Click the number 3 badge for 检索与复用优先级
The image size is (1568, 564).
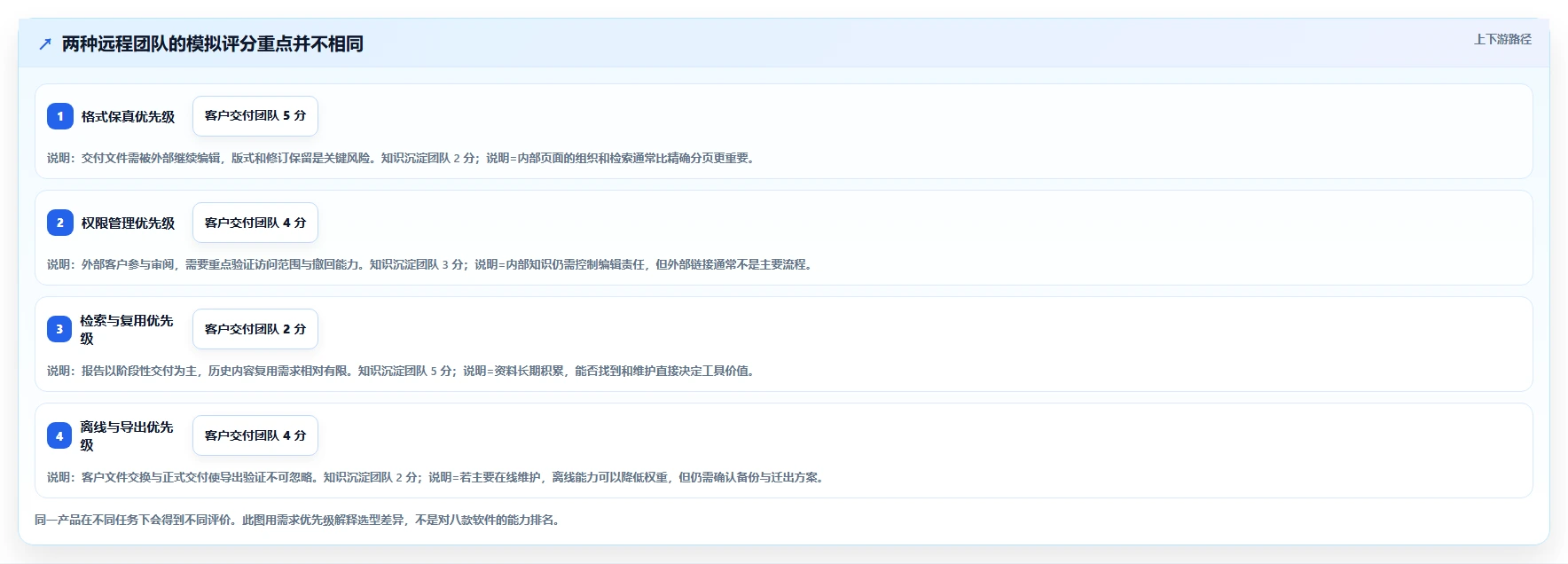(x=60, y=329)
